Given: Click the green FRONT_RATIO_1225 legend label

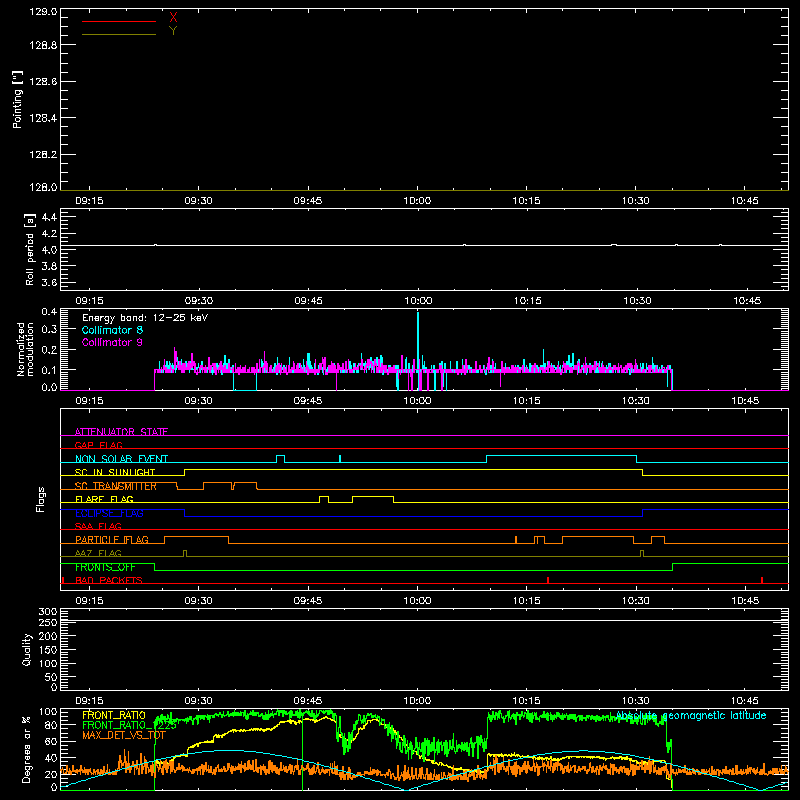Looking at the screenshot, I should 129,725.
